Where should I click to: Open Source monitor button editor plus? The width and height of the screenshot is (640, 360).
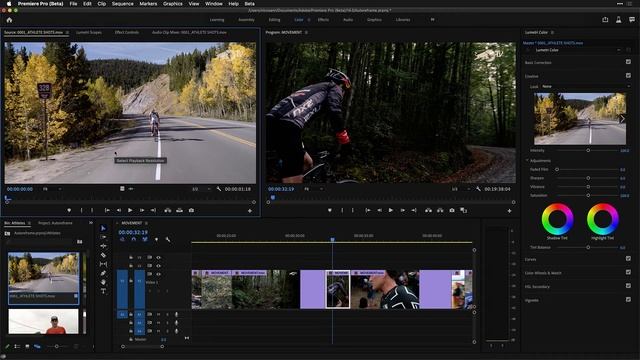(x=250, y=211)
